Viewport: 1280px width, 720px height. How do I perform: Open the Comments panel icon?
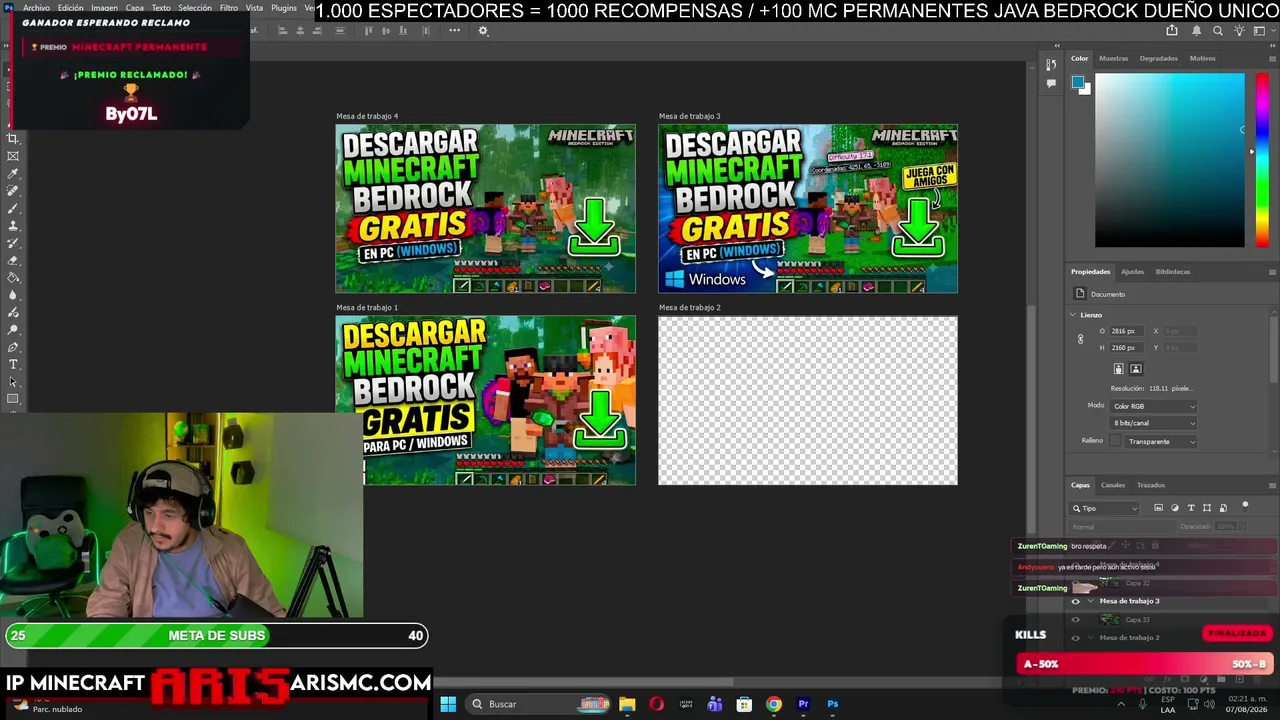1051,84
